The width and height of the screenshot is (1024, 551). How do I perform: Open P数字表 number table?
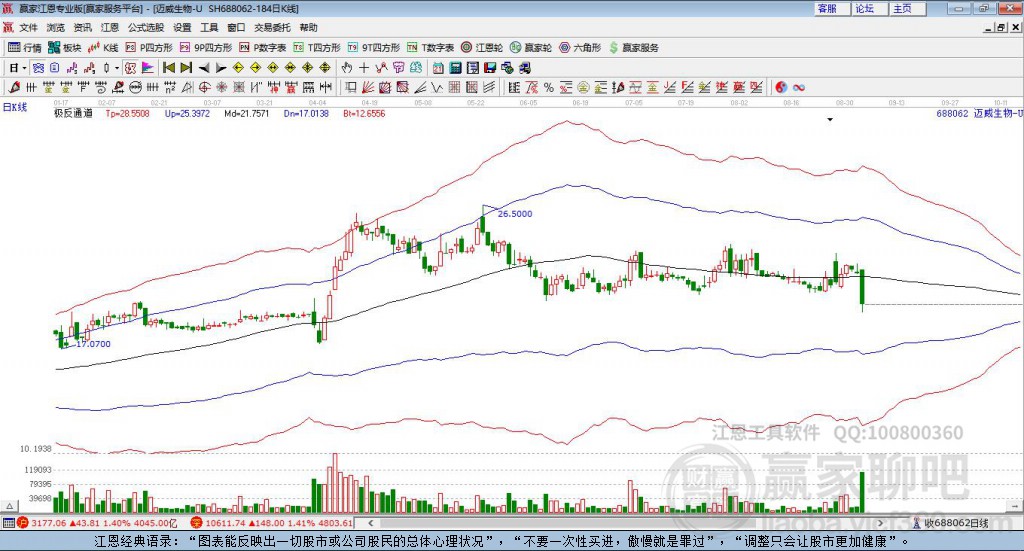[263, 48]
